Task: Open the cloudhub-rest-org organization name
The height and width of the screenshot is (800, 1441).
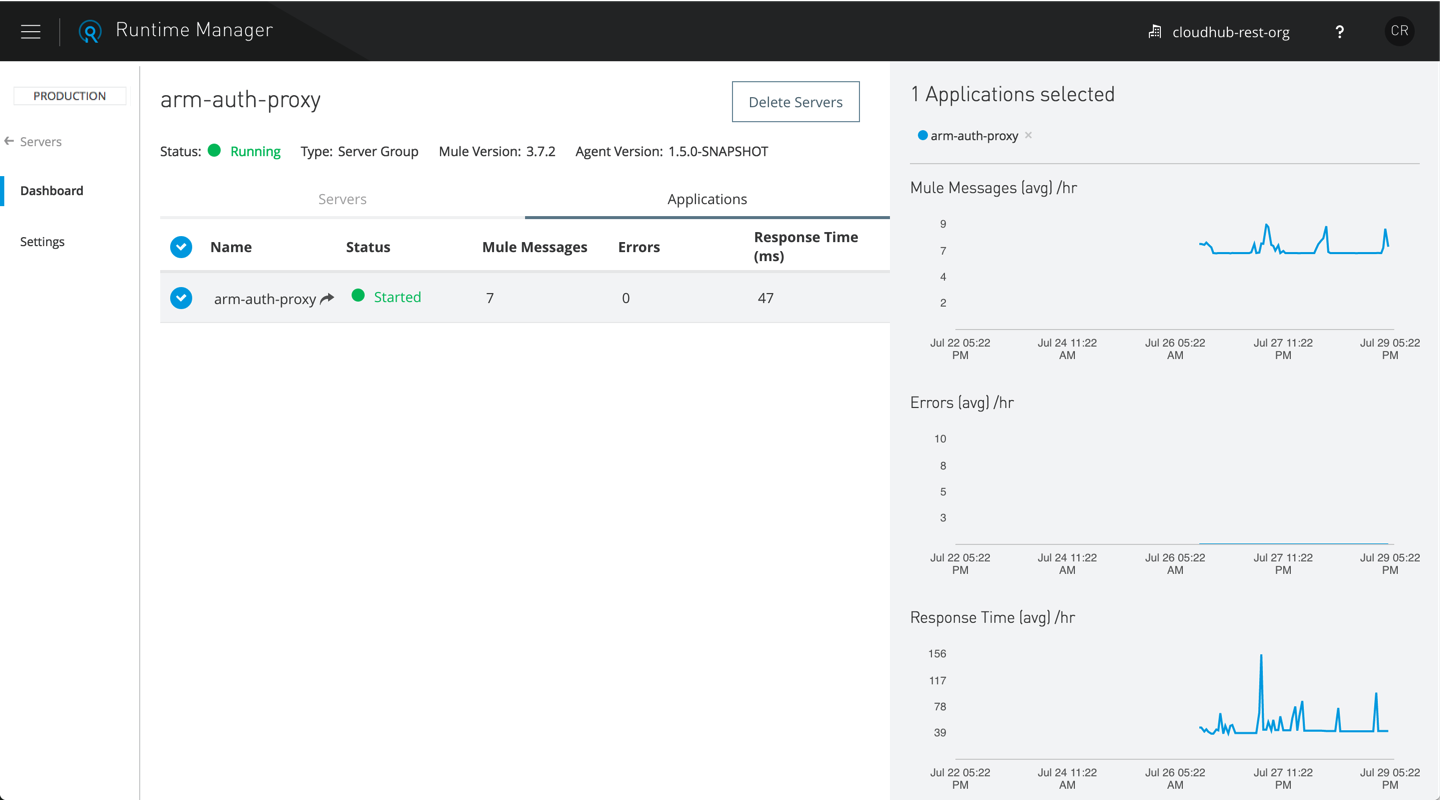Action: click(1230, 32)
